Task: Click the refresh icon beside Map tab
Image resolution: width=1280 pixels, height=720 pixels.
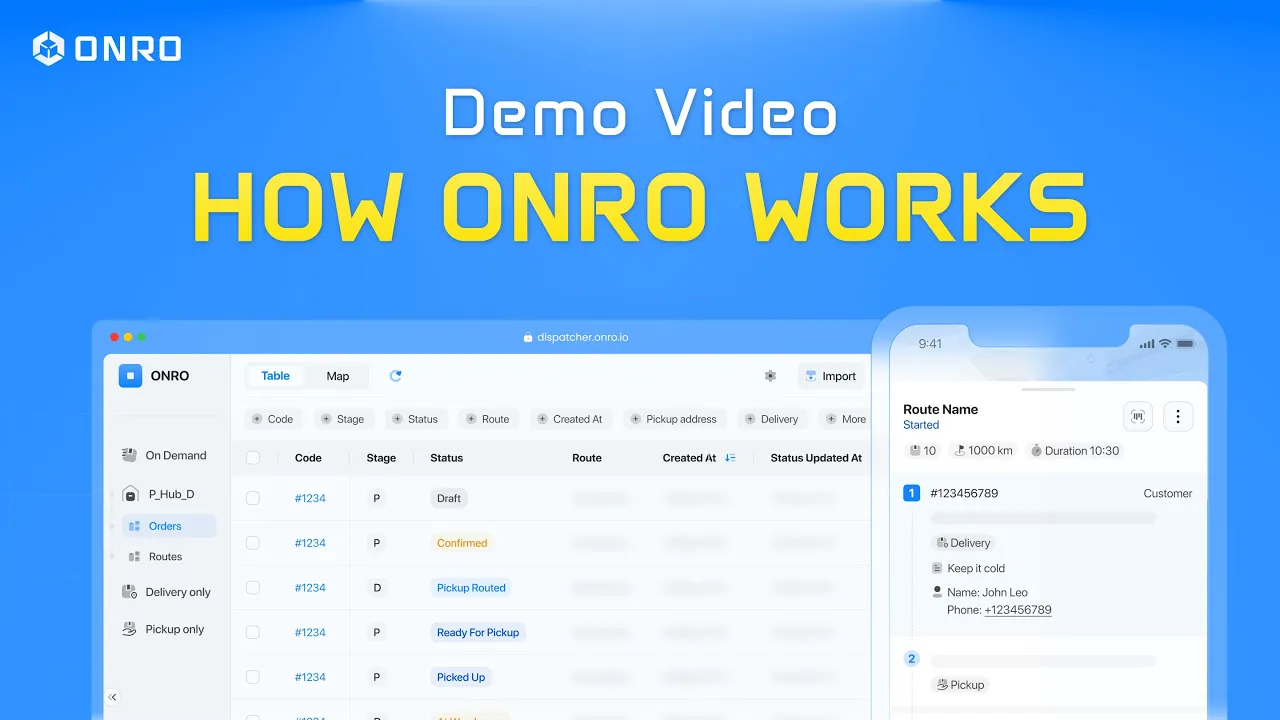Action: (x=395, y=376)
